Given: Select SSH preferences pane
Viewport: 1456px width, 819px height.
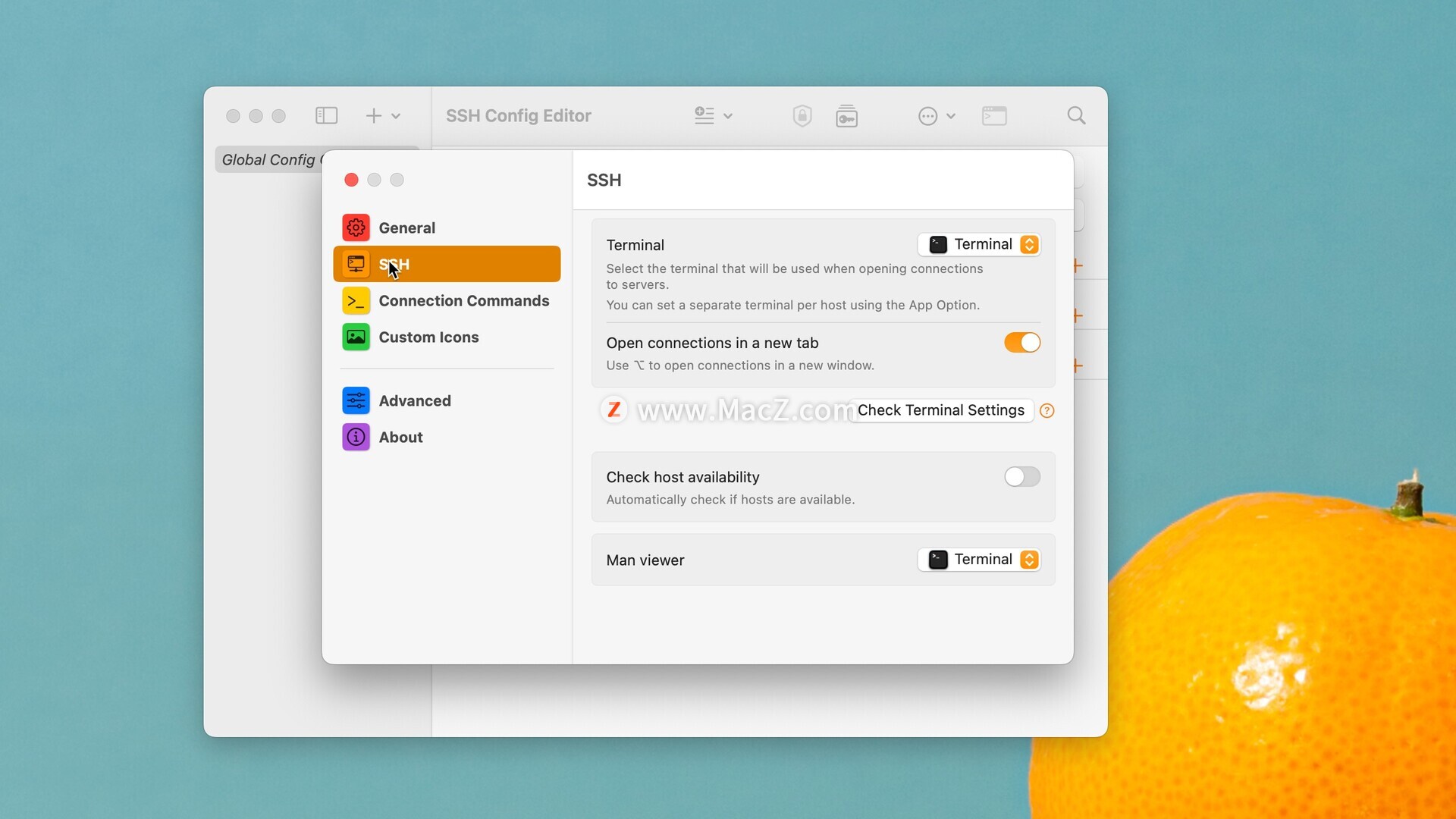Looking at the screenshot, I should pos(447,264).
